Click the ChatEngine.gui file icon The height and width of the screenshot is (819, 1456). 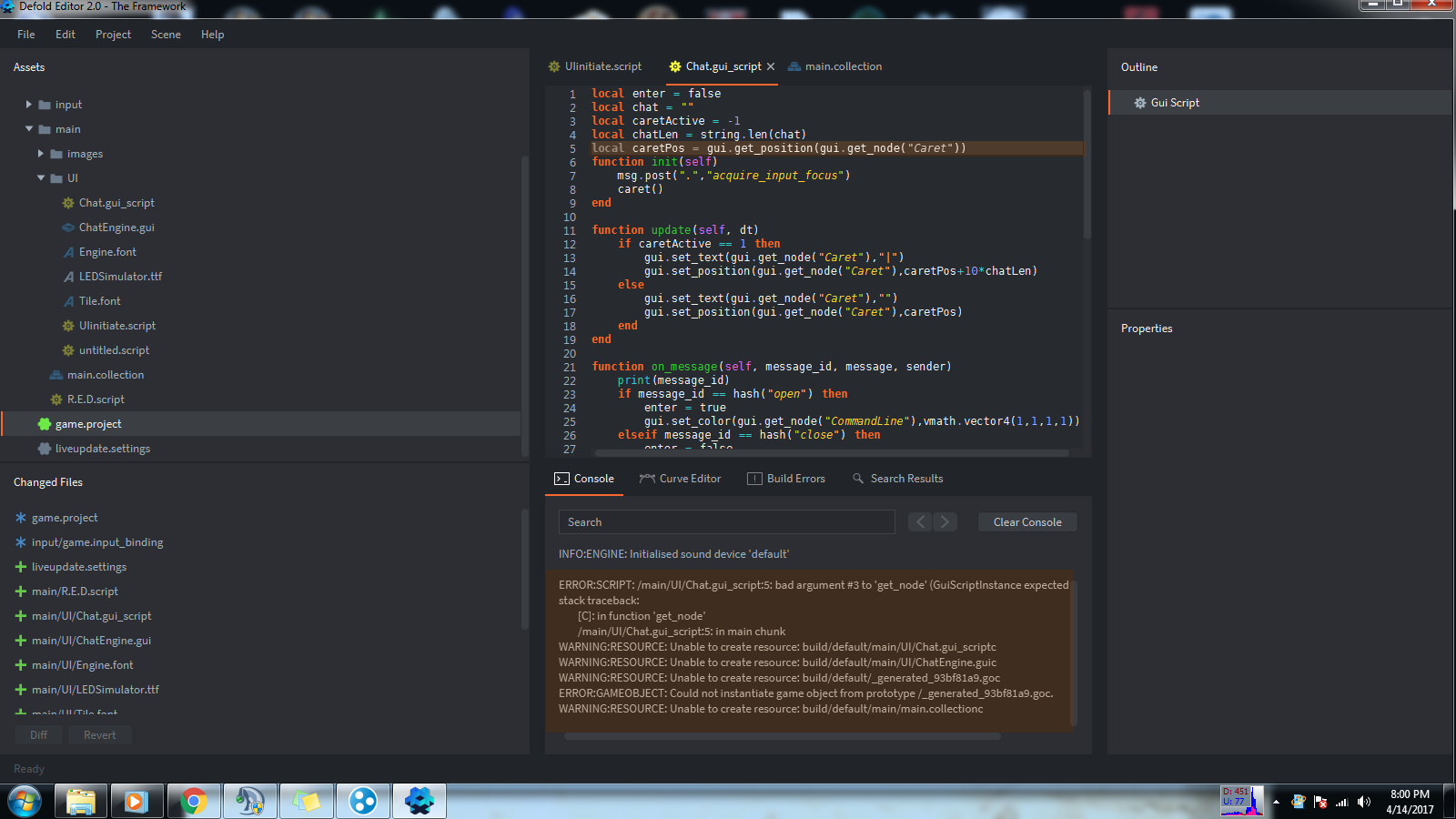67,227
